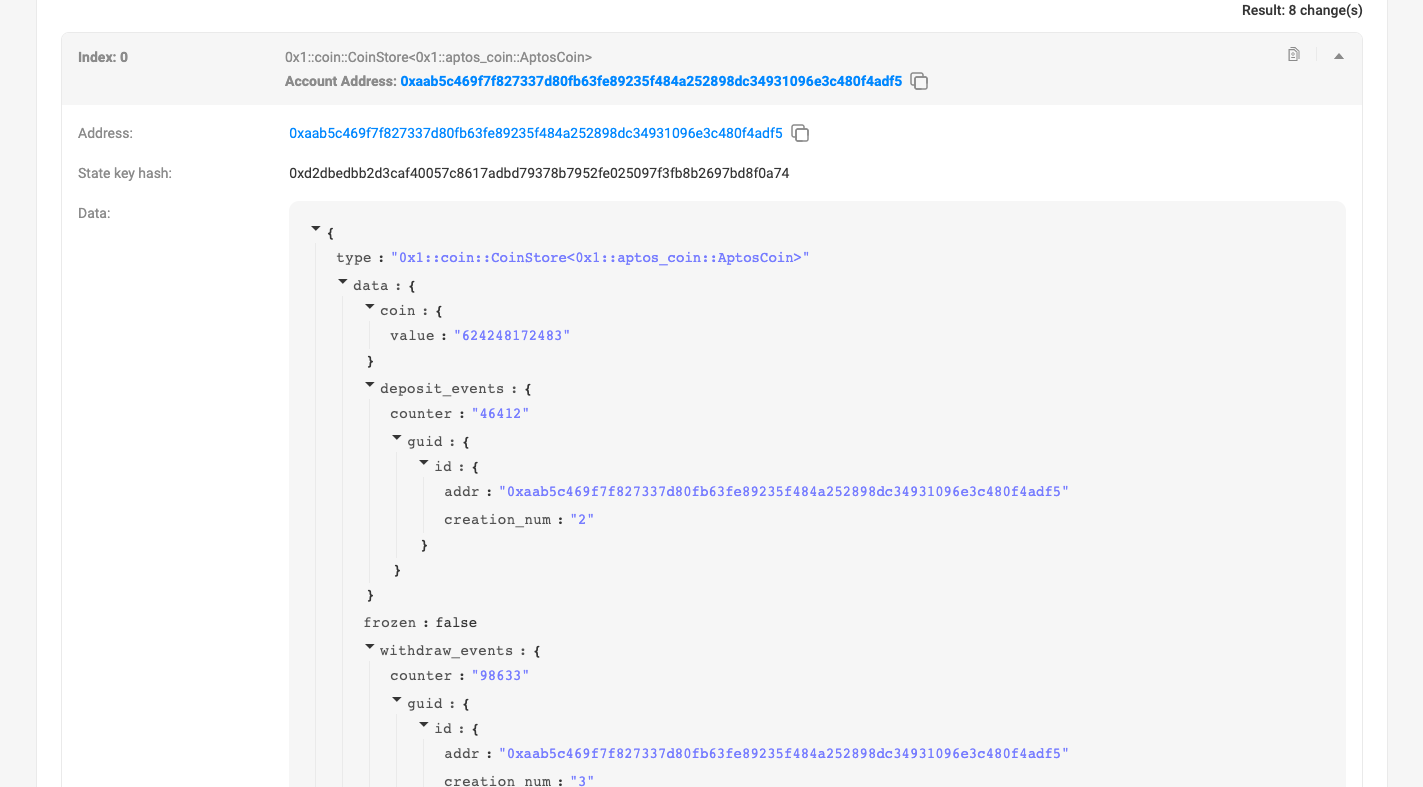Open the Account Address link in header
Image resolution: width=1423 pixels, height=787 pixels.
651,81
